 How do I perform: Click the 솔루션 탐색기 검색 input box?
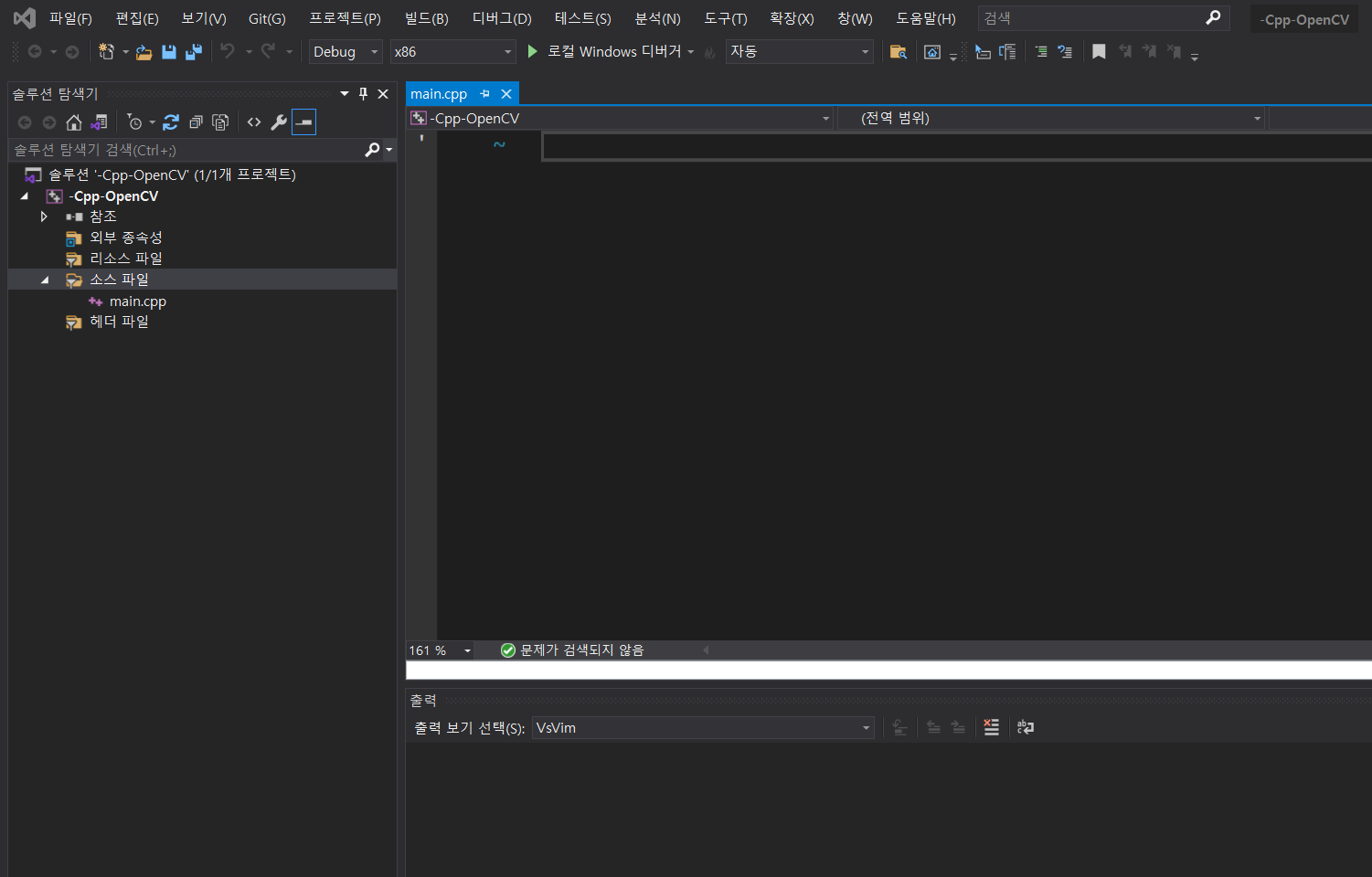pyautogui.click(x=186, y=150)
